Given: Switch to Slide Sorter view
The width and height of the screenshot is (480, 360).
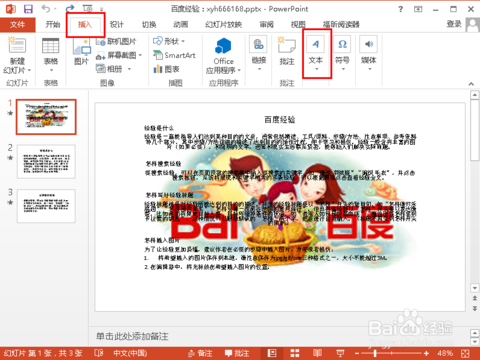Looking at the screenshot, I should click(x=295, y=353).
